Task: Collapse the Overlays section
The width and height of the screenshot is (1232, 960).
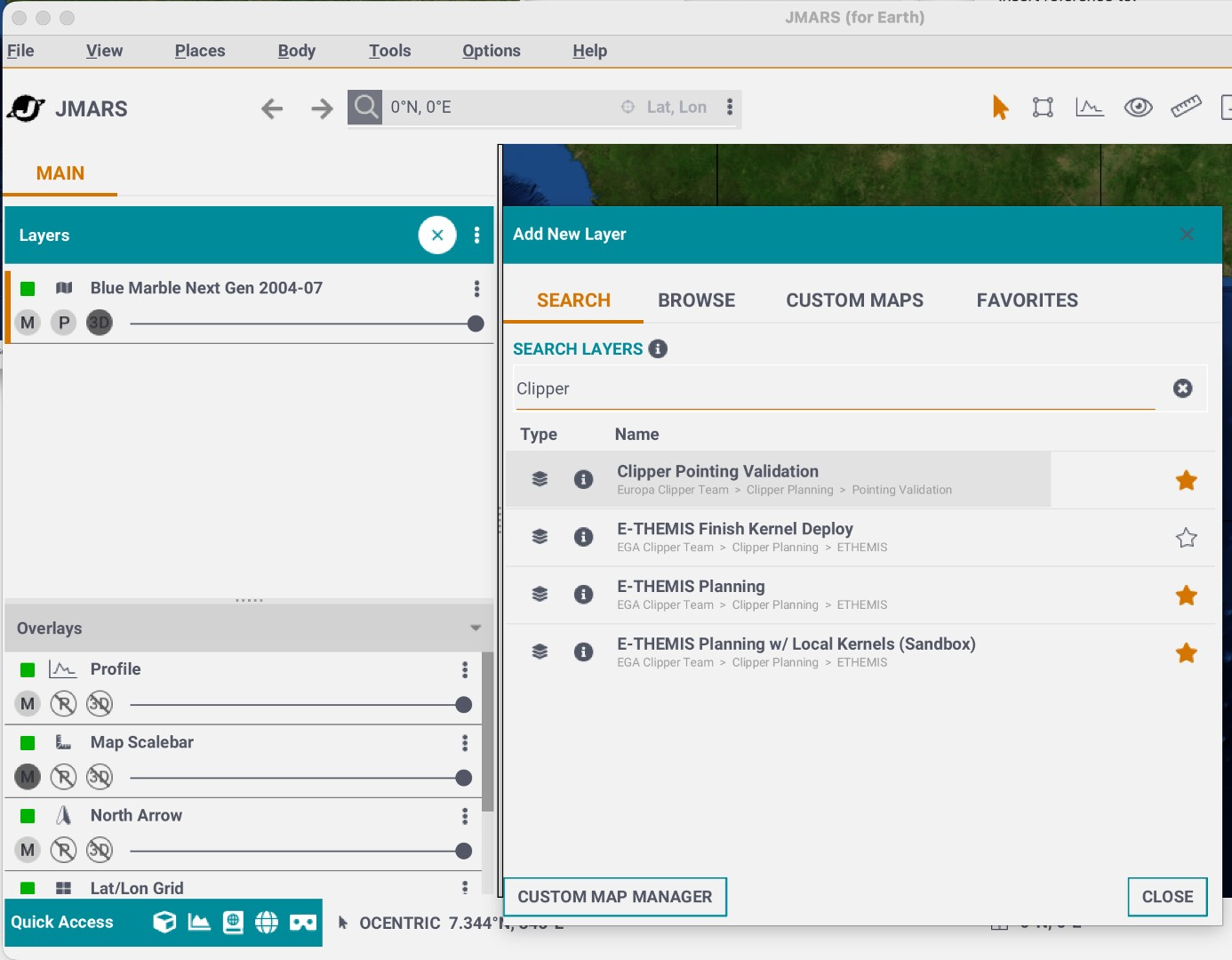Action: point(476,628)
